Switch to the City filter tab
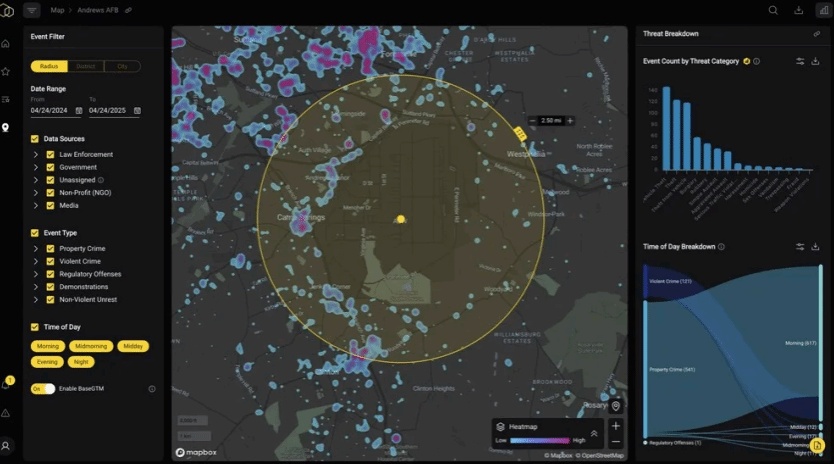The image size is (834, 464). pyautogui.click(x=122, y=67)
